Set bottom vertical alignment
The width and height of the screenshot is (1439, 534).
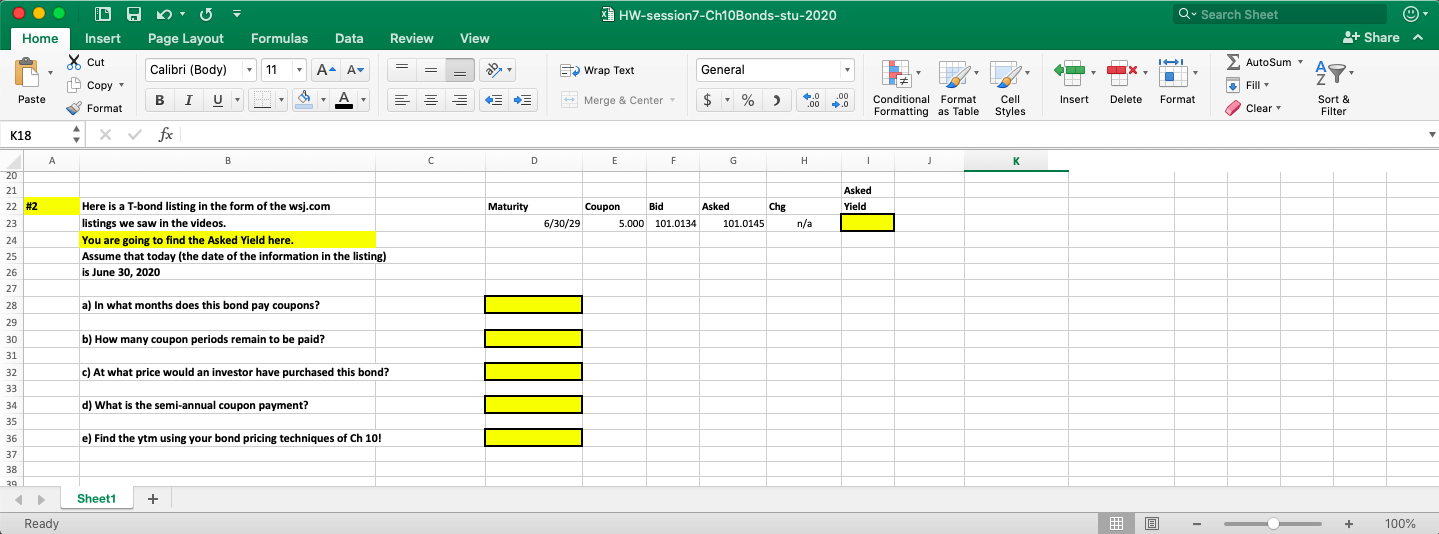pos(460,70)
